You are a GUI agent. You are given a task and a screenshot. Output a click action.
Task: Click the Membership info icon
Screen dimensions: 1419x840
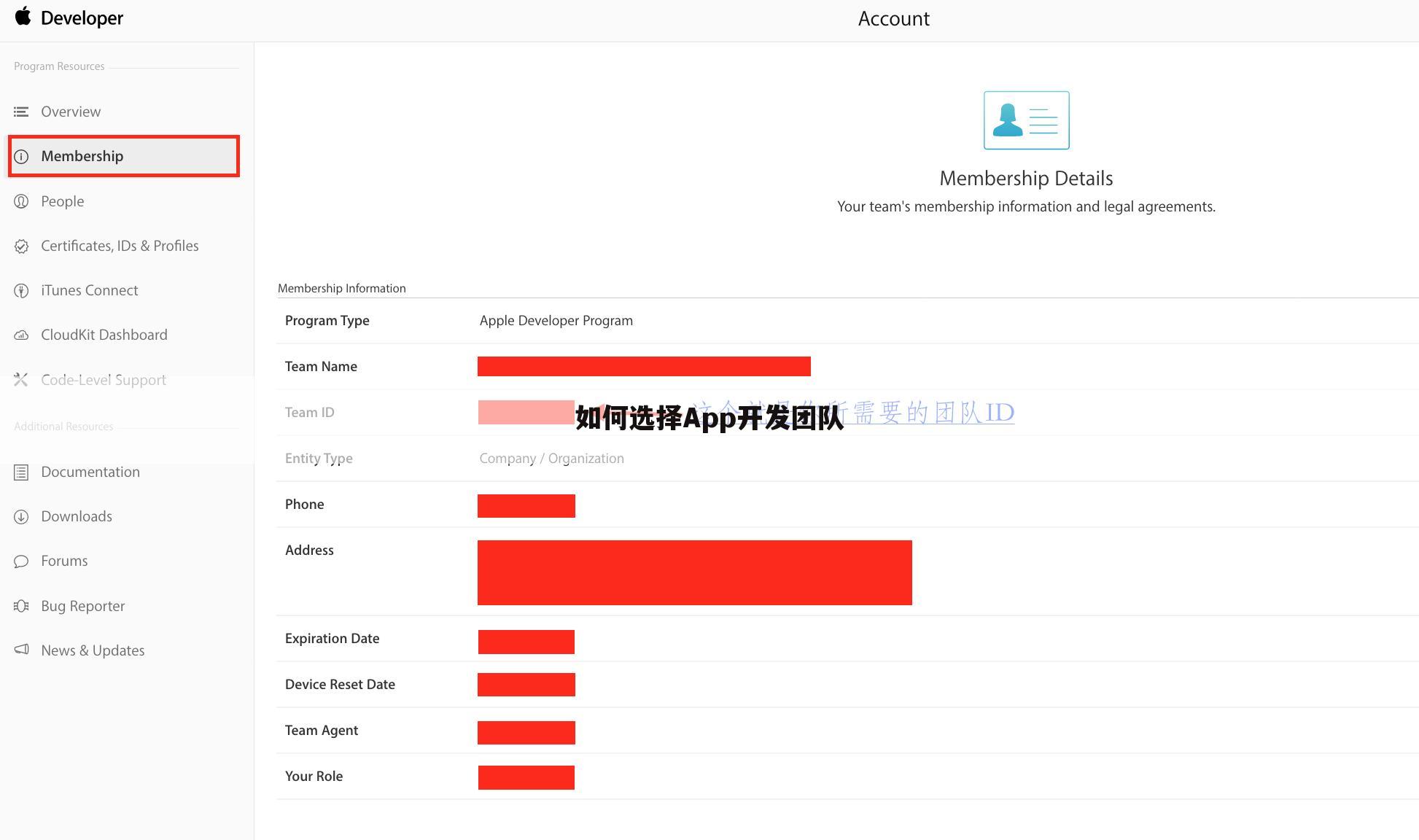pos(21,157)
